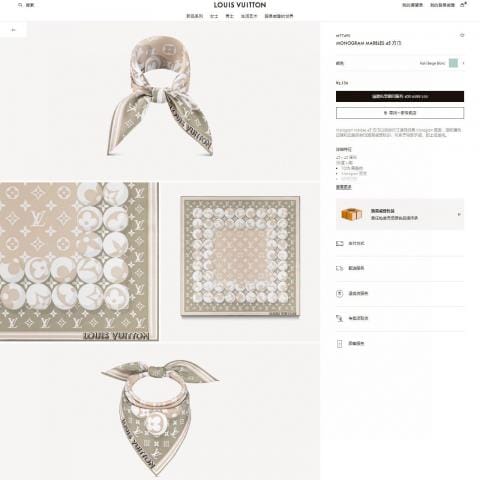Click the payment card icon row
This screenshot has height=480, width=480.
400,244
